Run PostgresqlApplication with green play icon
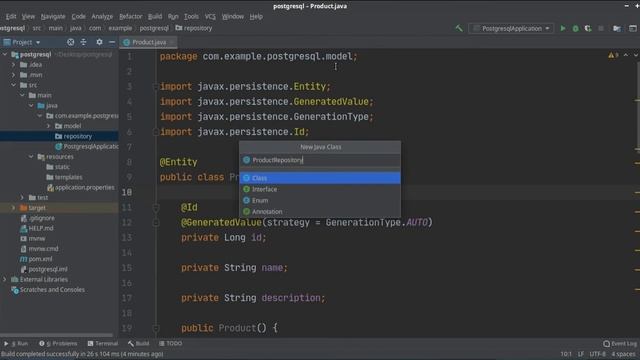The image size is (640, 360). point(563,28)
